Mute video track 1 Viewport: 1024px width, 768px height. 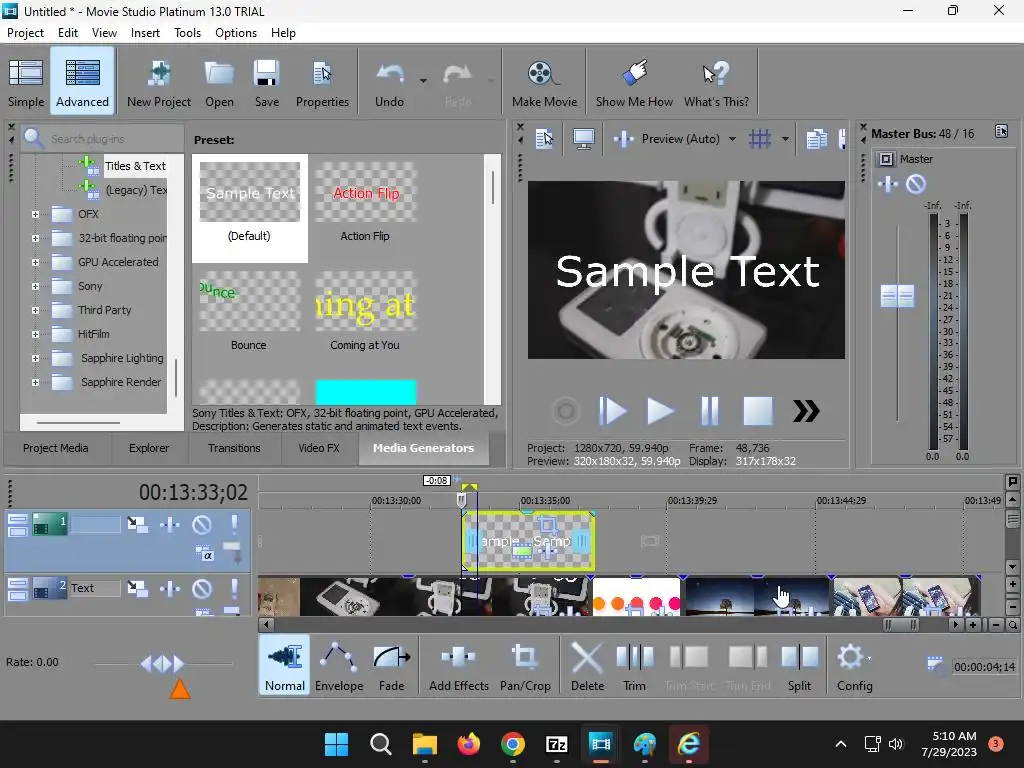pos(202,524)
